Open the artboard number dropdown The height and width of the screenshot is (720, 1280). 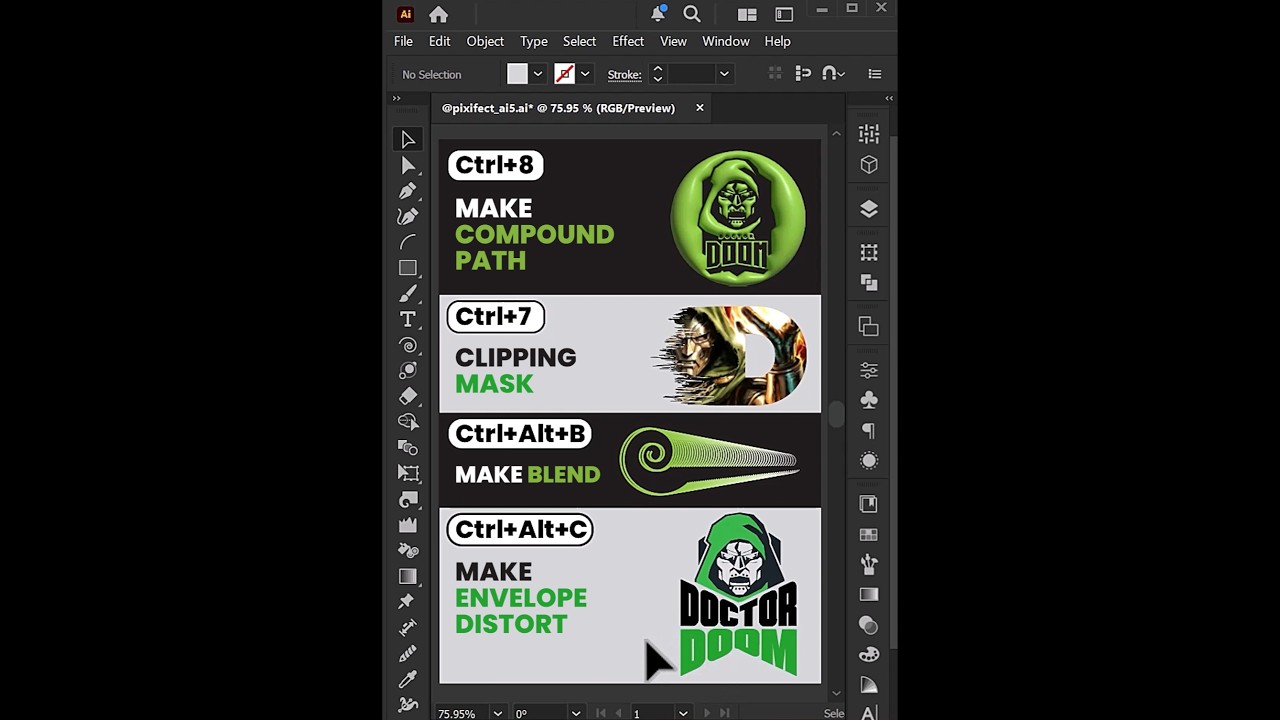point(682,713)
